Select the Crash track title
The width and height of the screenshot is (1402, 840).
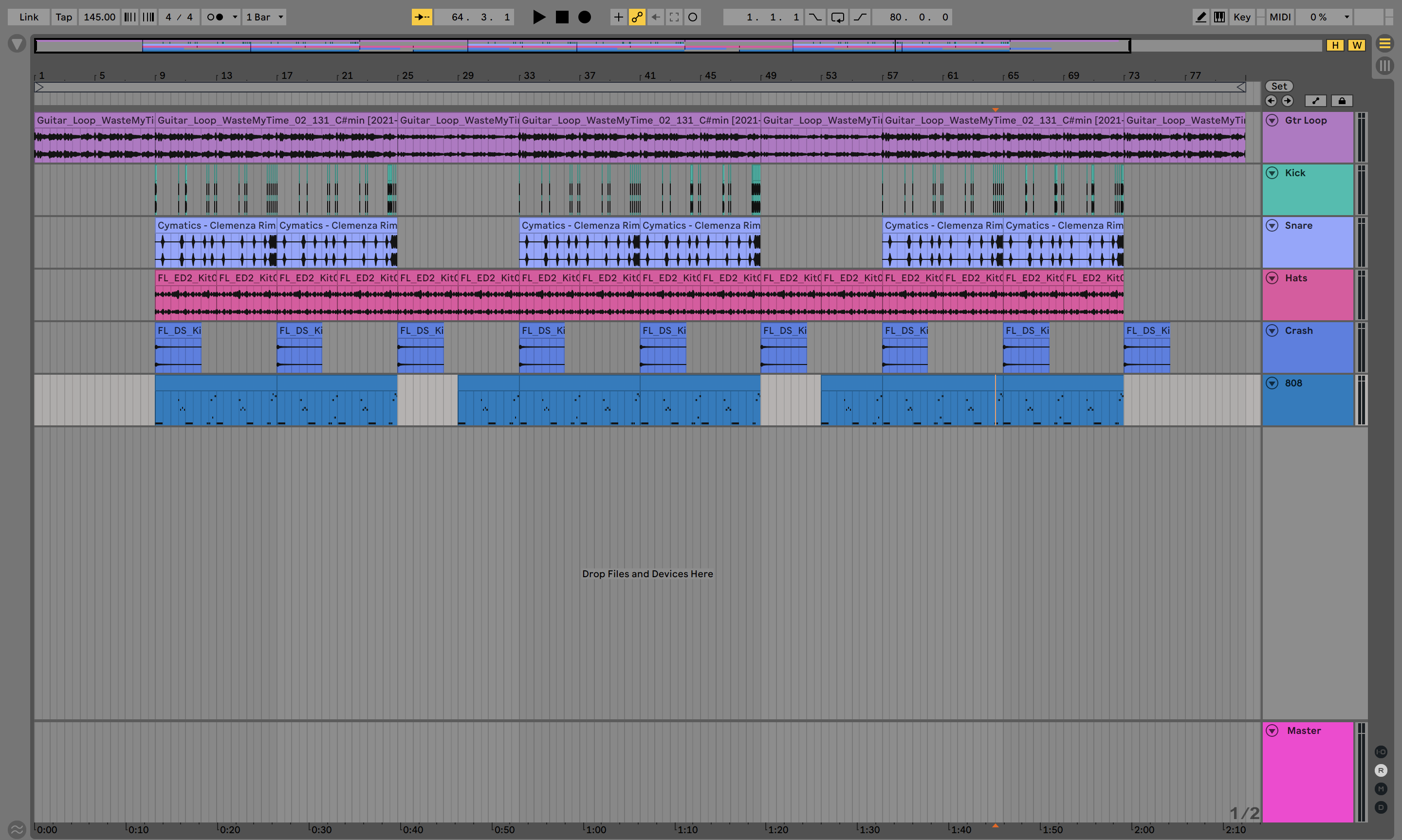tap(1298, 330)
